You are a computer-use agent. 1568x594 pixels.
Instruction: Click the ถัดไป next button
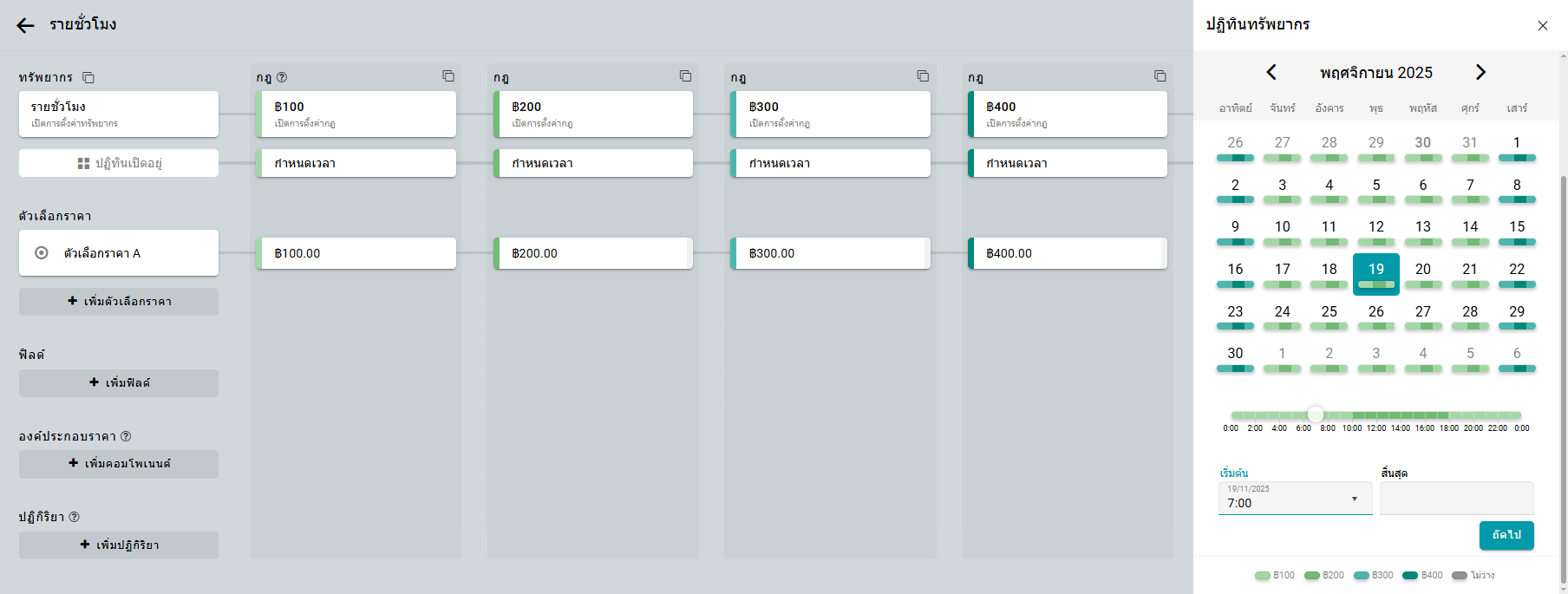tap(1506, 535)
